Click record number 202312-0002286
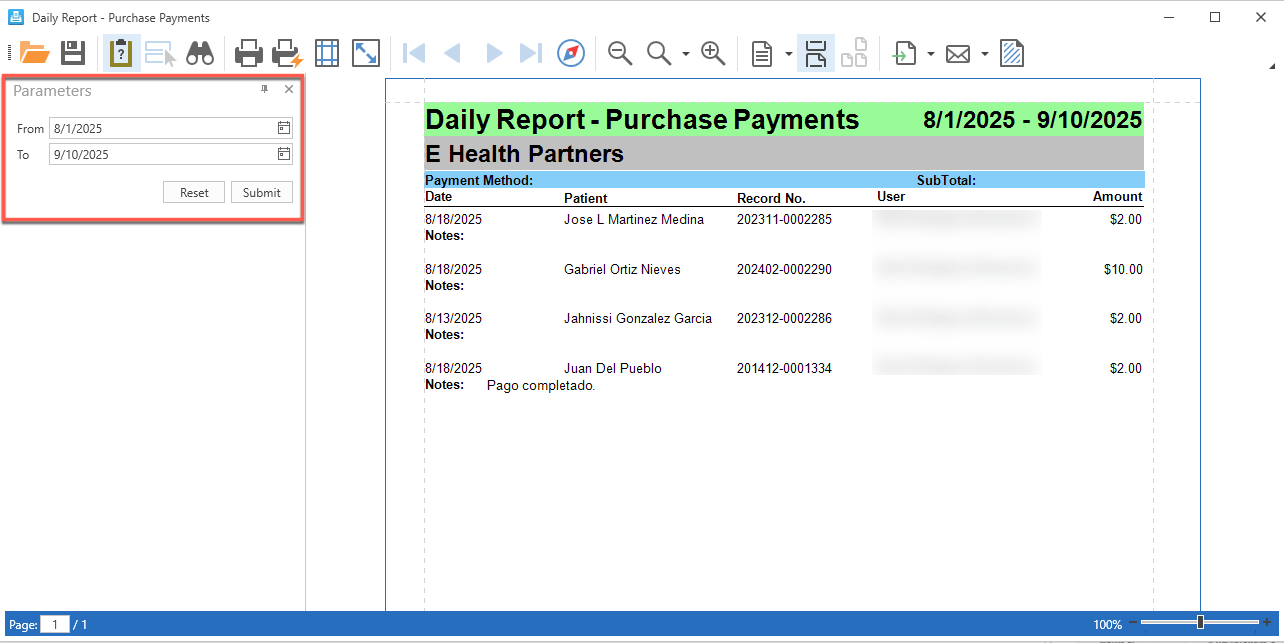1284x643 pixels. pos(784,318)
